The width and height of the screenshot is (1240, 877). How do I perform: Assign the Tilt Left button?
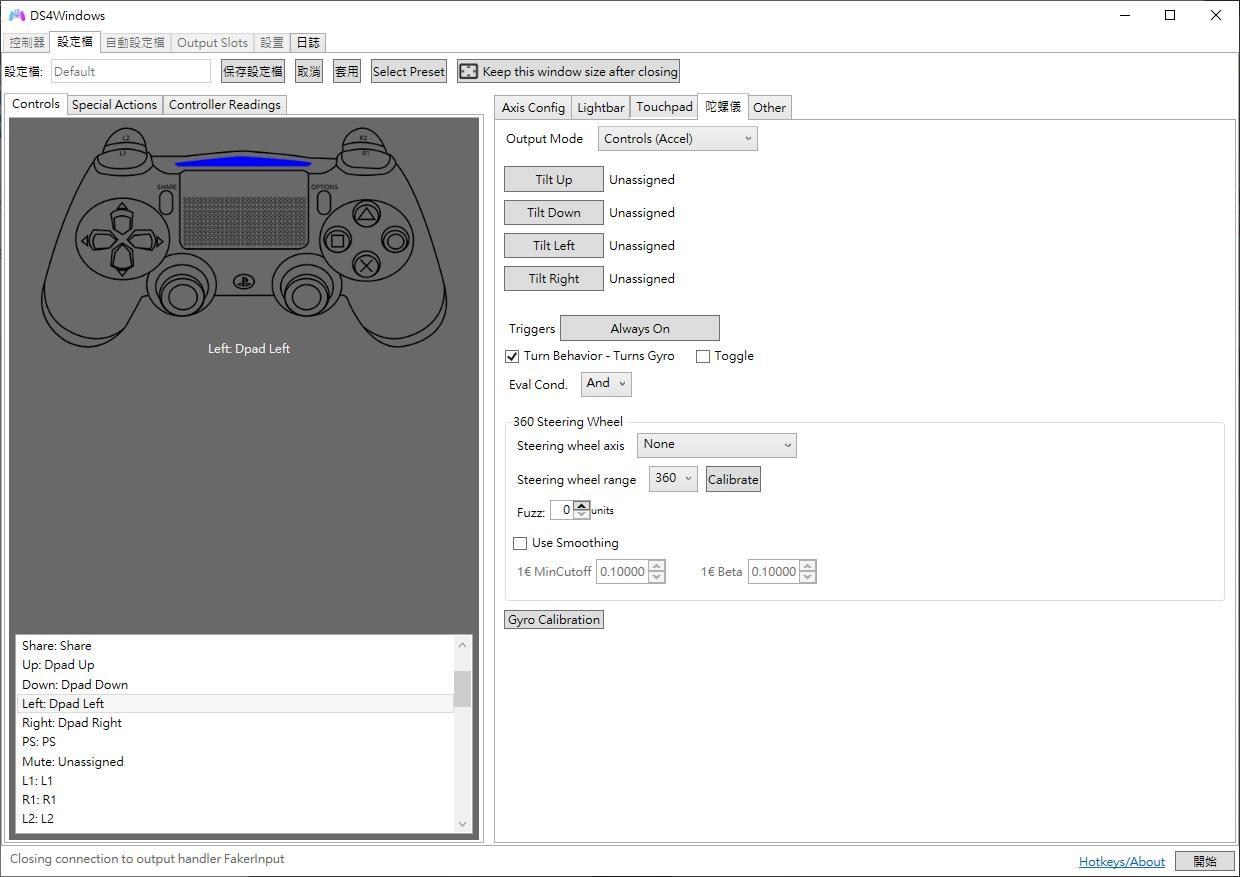pyautogui.click(x=554, y=245)
